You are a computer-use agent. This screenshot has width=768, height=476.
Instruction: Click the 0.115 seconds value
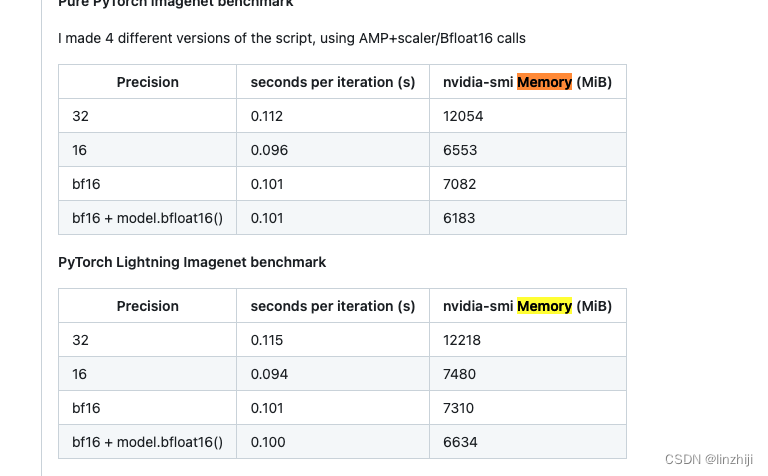(x=267, y=340)
